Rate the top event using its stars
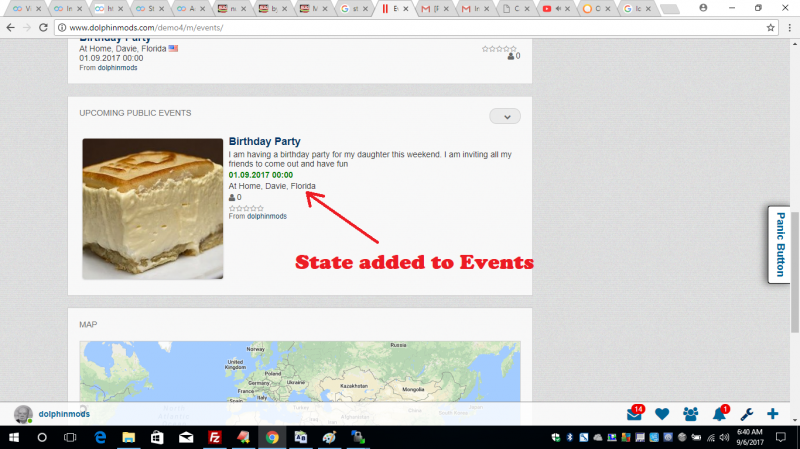 tap(499, 49)
